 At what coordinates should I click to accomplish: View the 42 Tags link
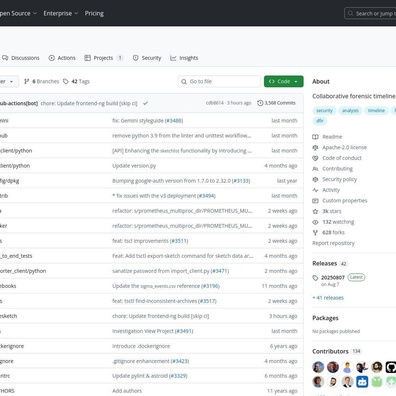coord(76,81)
